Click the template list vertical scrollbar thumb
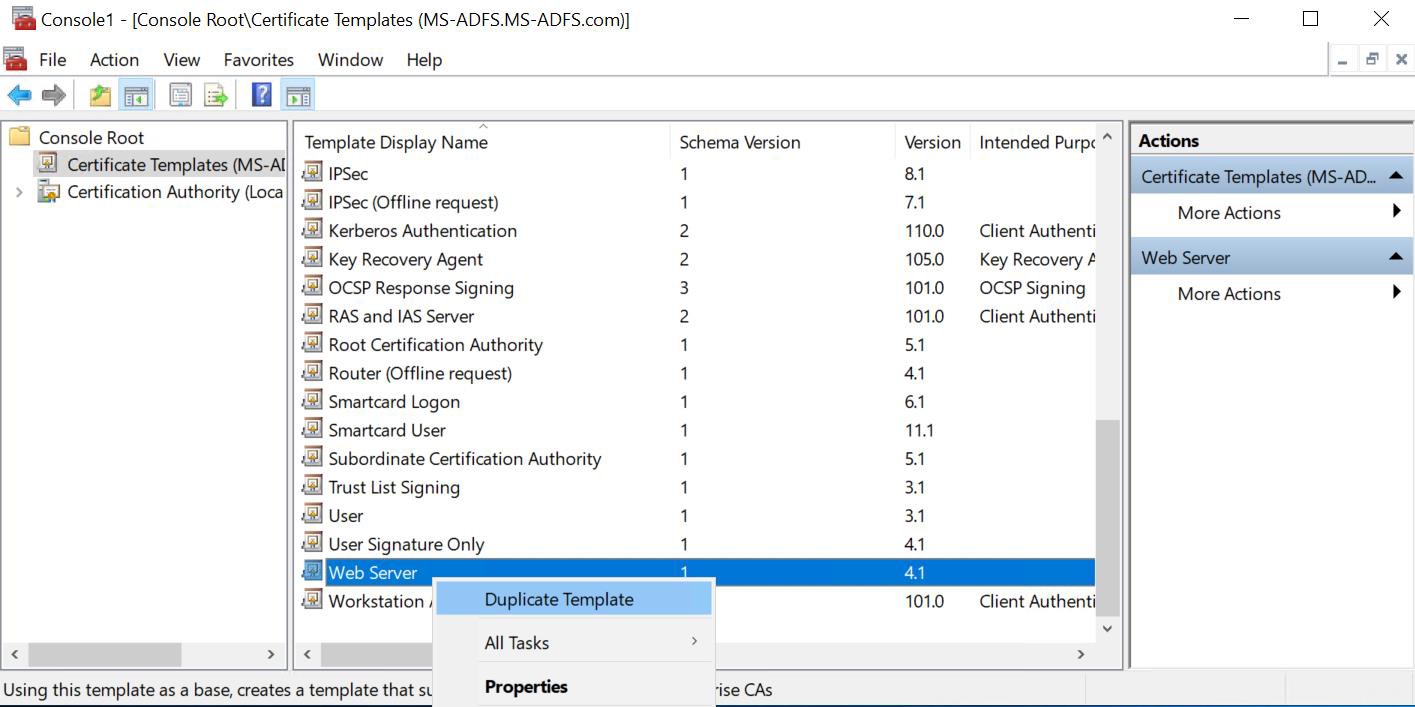 (1107, 517)
